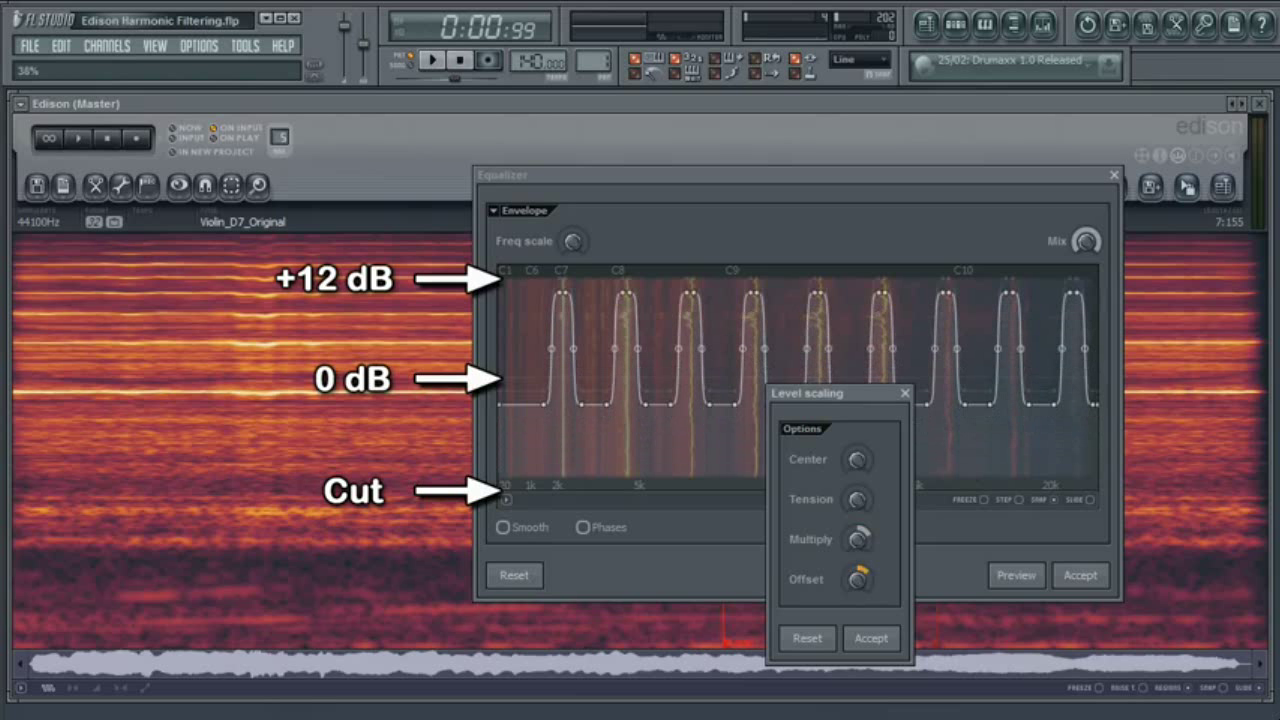
Task: Enable the Smooth checkbox in Equalizer
Action: pos(503,527)
